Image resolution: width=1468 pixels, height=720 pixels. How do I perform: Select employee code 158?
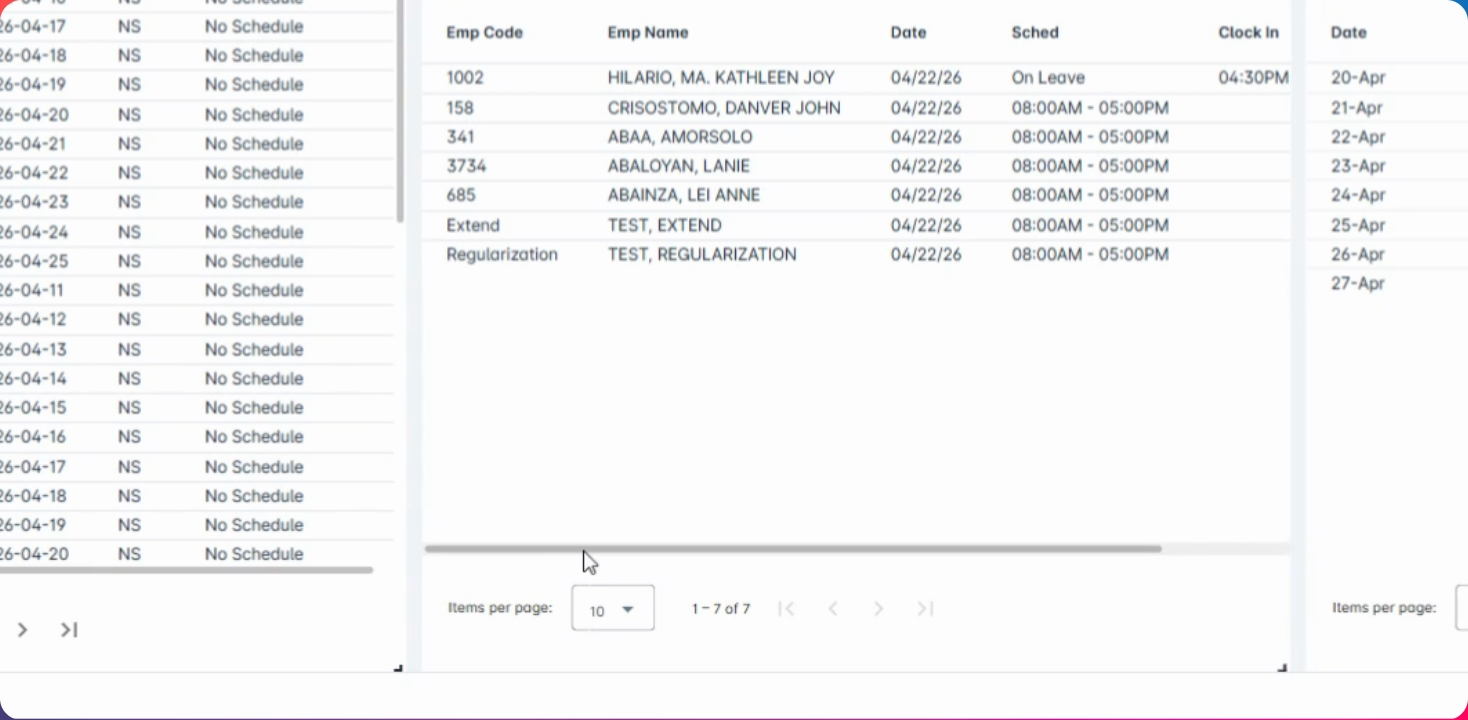point(460,108)
